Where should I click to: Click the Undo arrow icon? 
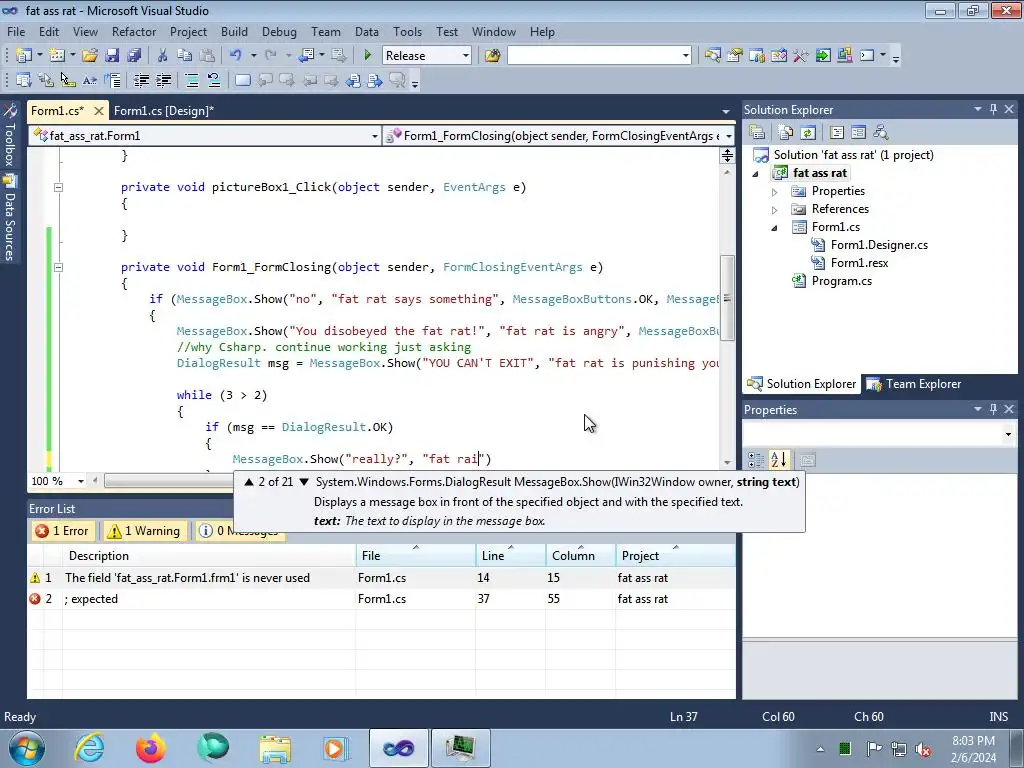pos(236,56)
